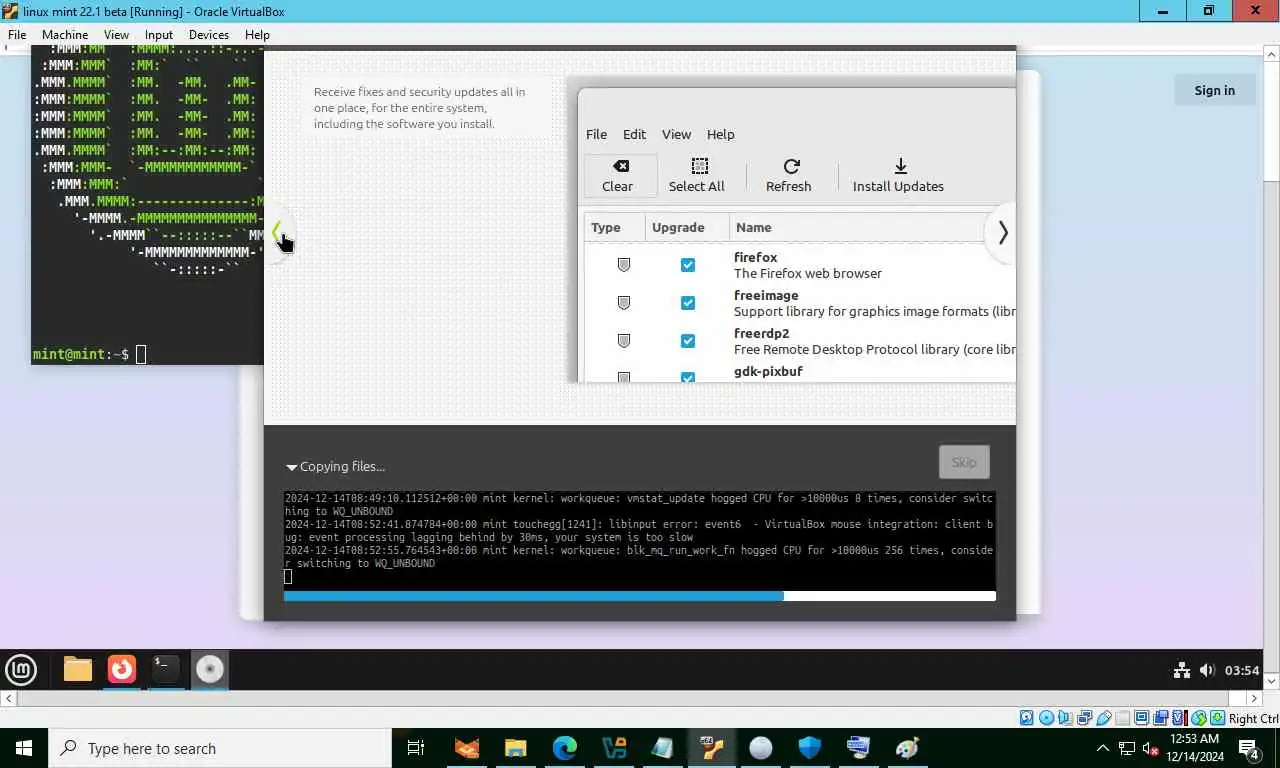Open the Files folder icon in Mint panel
The image size is (1280, 768).
(x=78, y=669)
